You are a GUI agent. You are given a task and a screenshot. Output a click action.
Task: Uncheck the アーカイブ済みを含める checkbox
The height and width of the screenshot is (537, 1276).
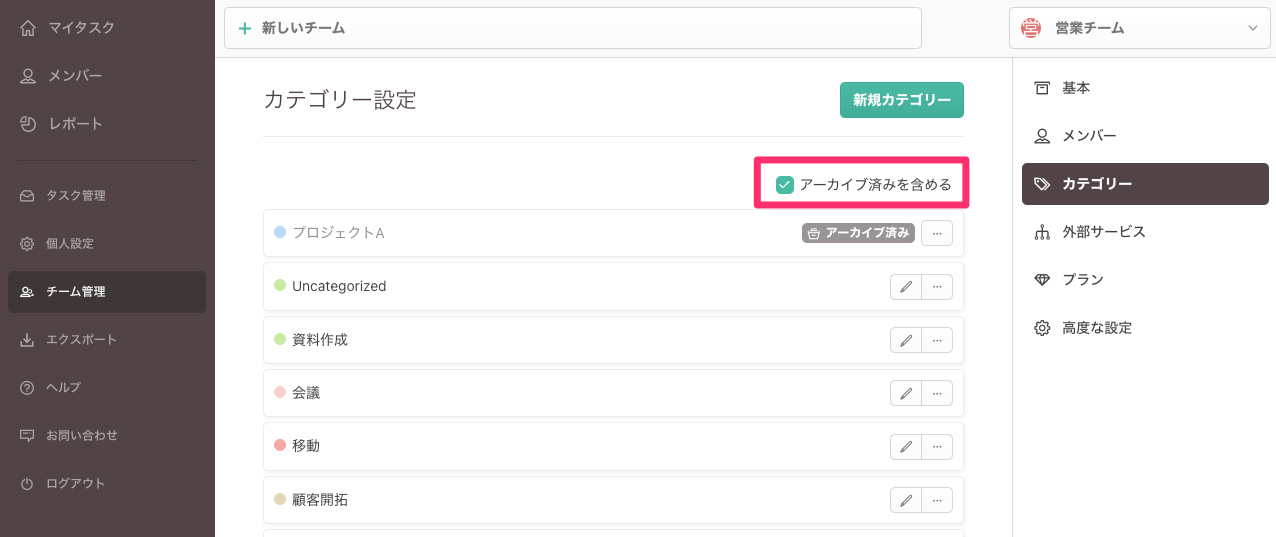pos(785,184)
